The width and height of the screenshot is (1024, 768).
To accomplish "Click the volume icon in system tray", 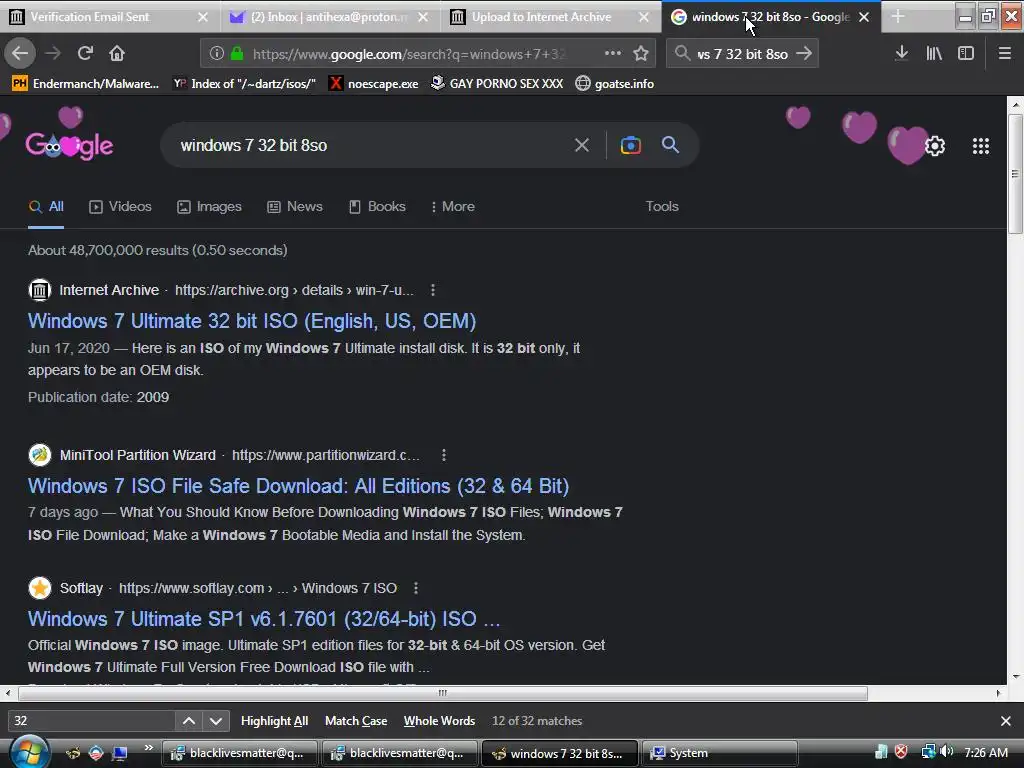I will click(x=946, y=752).
